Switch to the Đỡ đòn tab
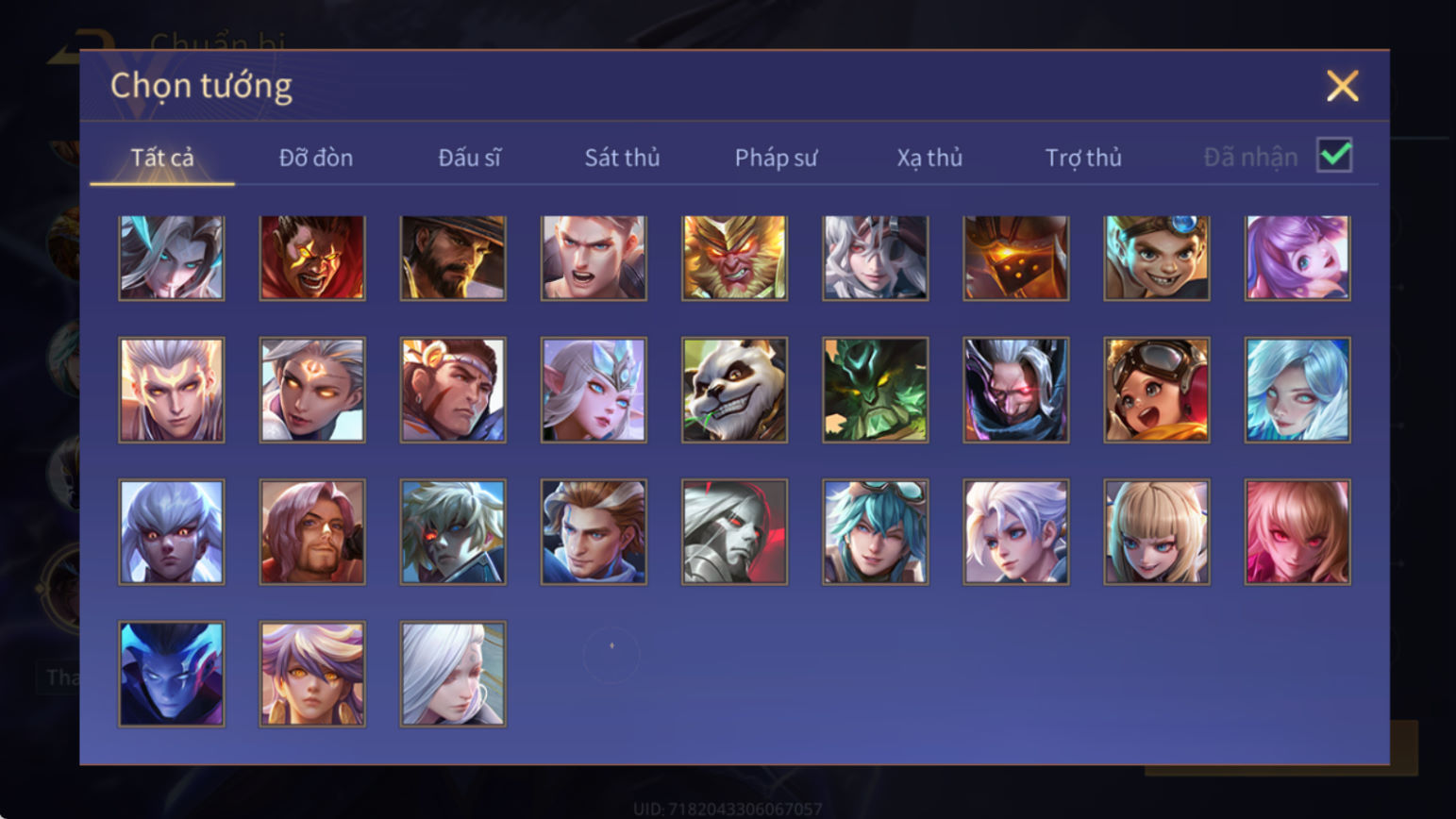The width and height of the screenshot is (1456, 819). pyautogui.click(x=316, y=158)
